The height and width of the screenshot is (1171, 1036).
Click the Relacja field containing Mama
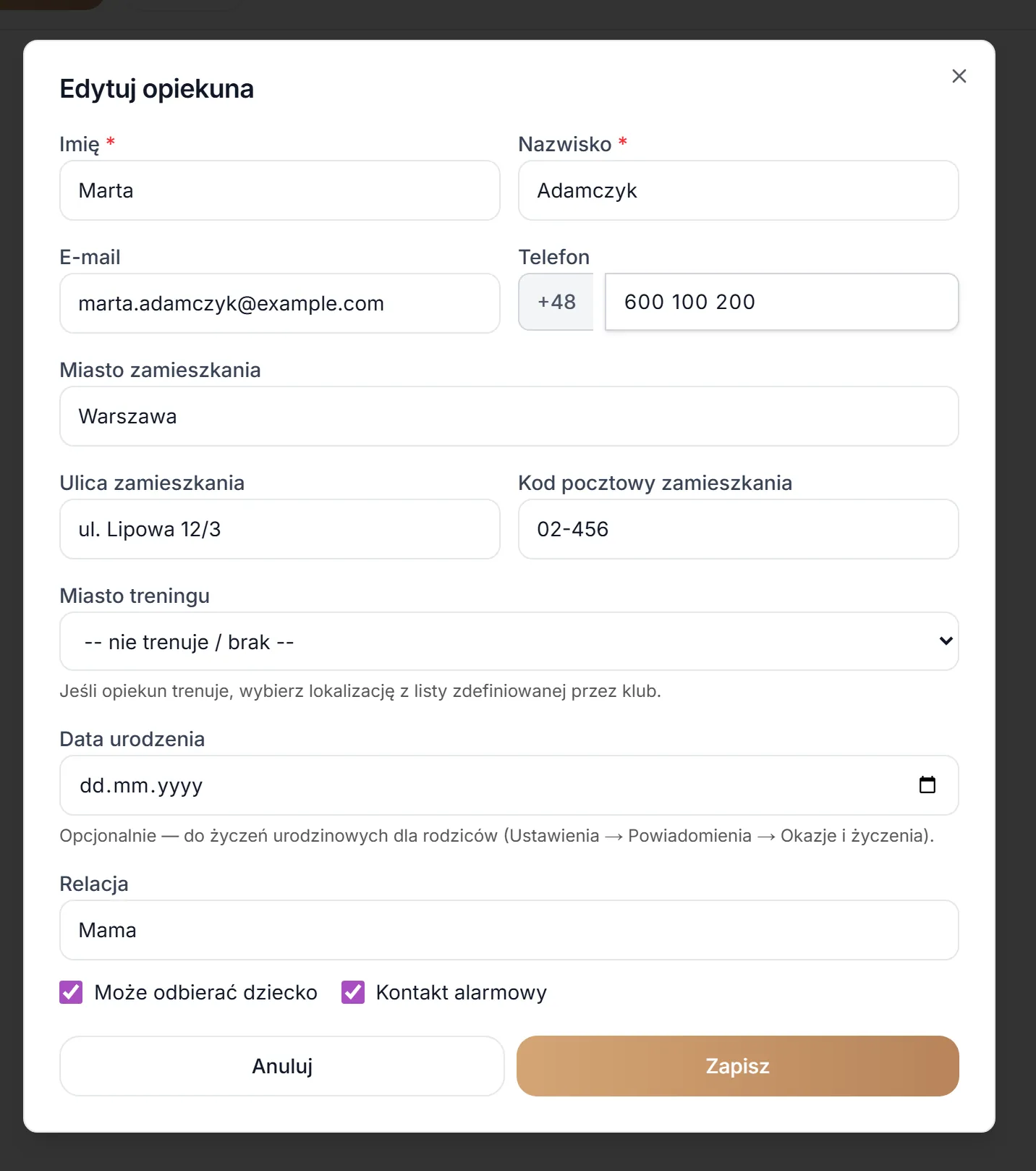point(509,930)
